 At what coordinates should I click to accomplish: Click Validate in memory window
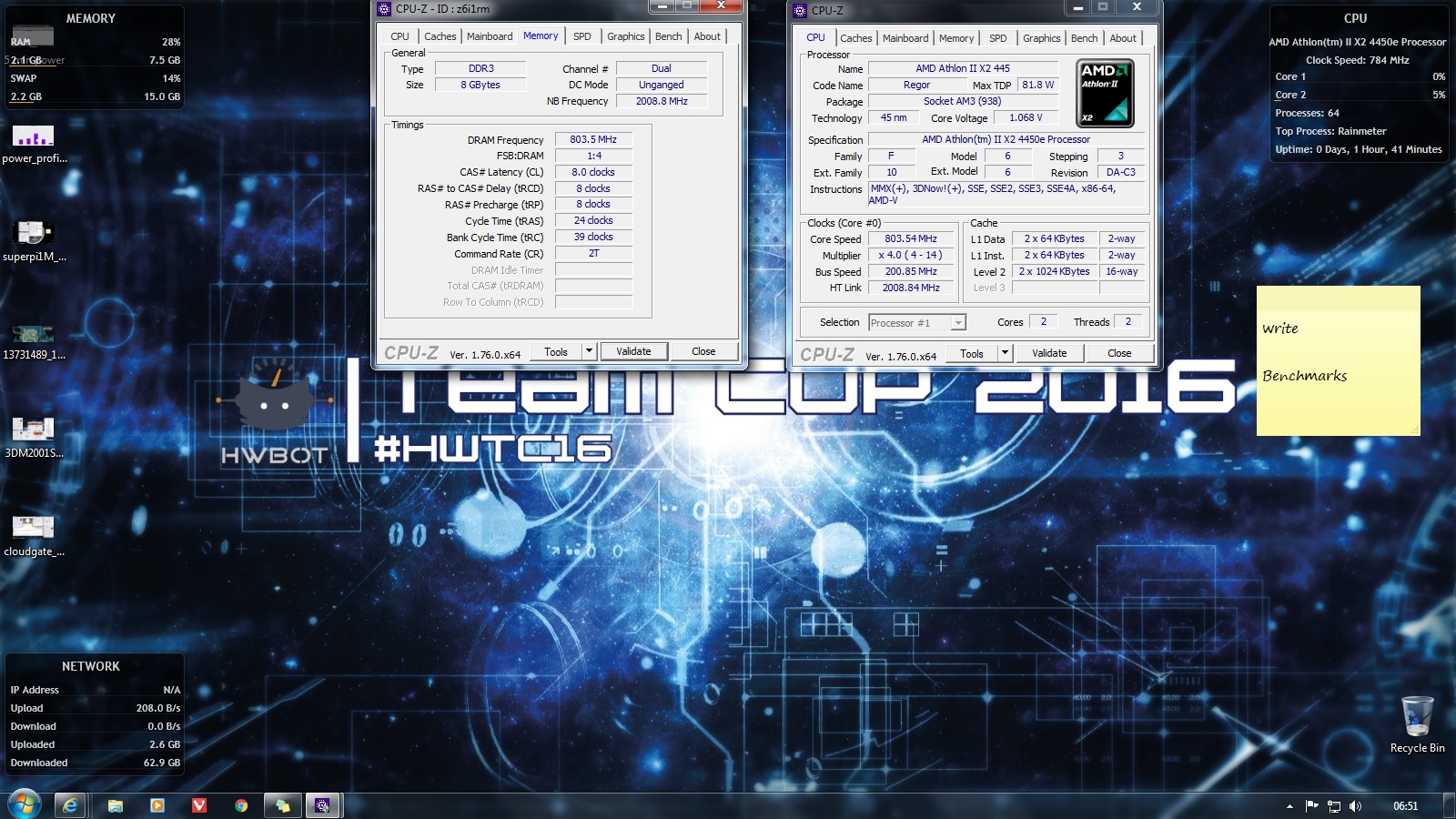tap(633, 351)
